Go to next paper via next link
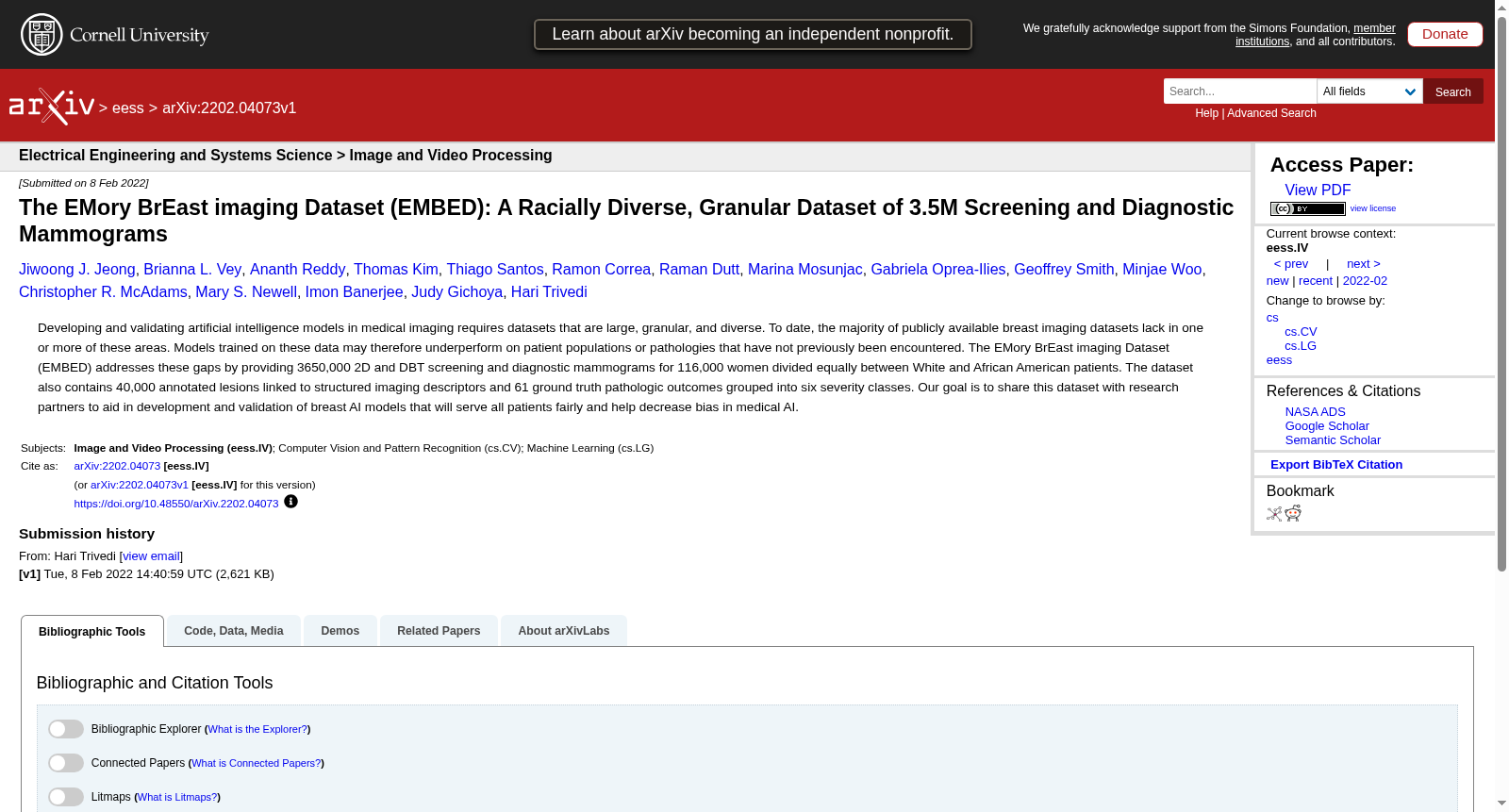Screen dimensions: 1509x812 1364,264
